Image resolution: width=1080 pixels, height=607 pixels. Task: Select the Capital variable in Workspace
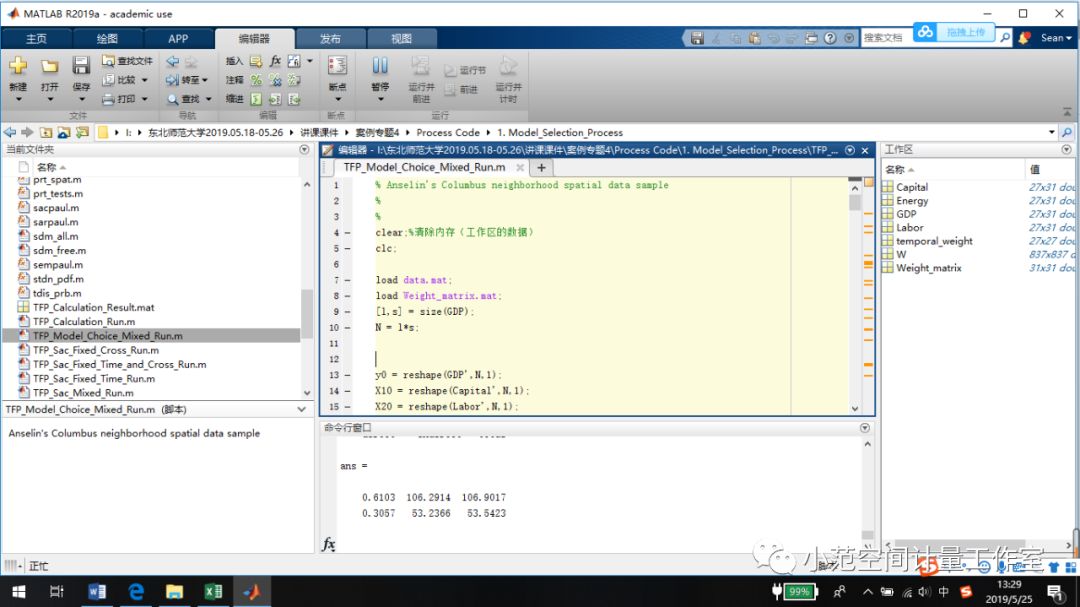(x=912, y=187)
